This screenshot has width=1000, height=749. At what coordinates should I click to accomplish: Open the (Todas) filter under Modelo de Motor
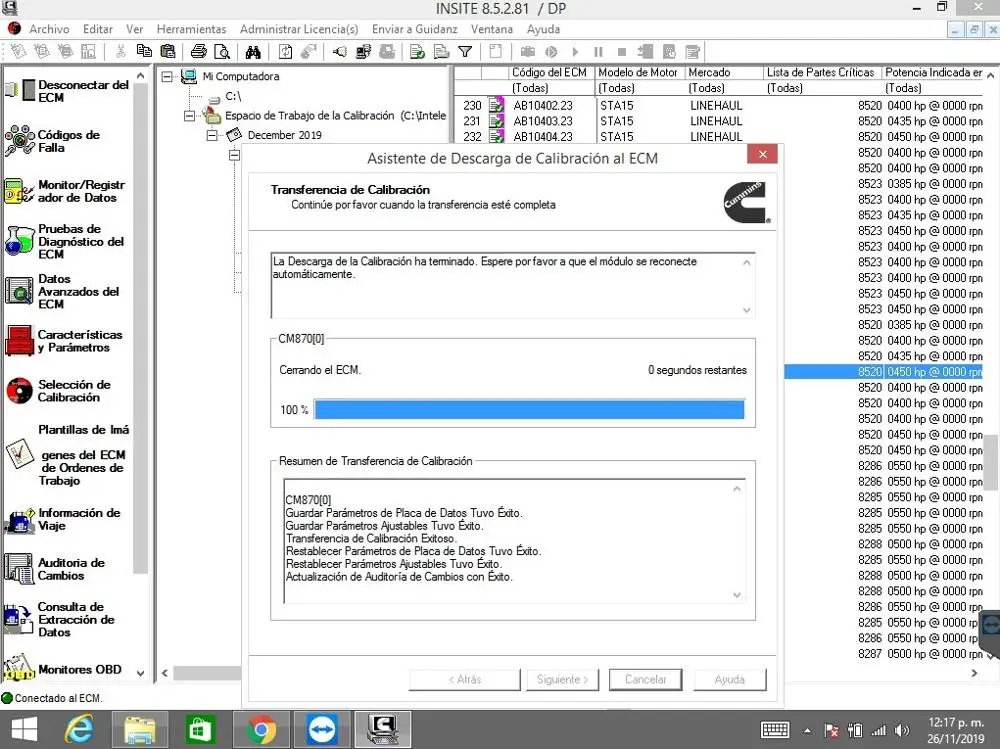click(x=640, y=88)
